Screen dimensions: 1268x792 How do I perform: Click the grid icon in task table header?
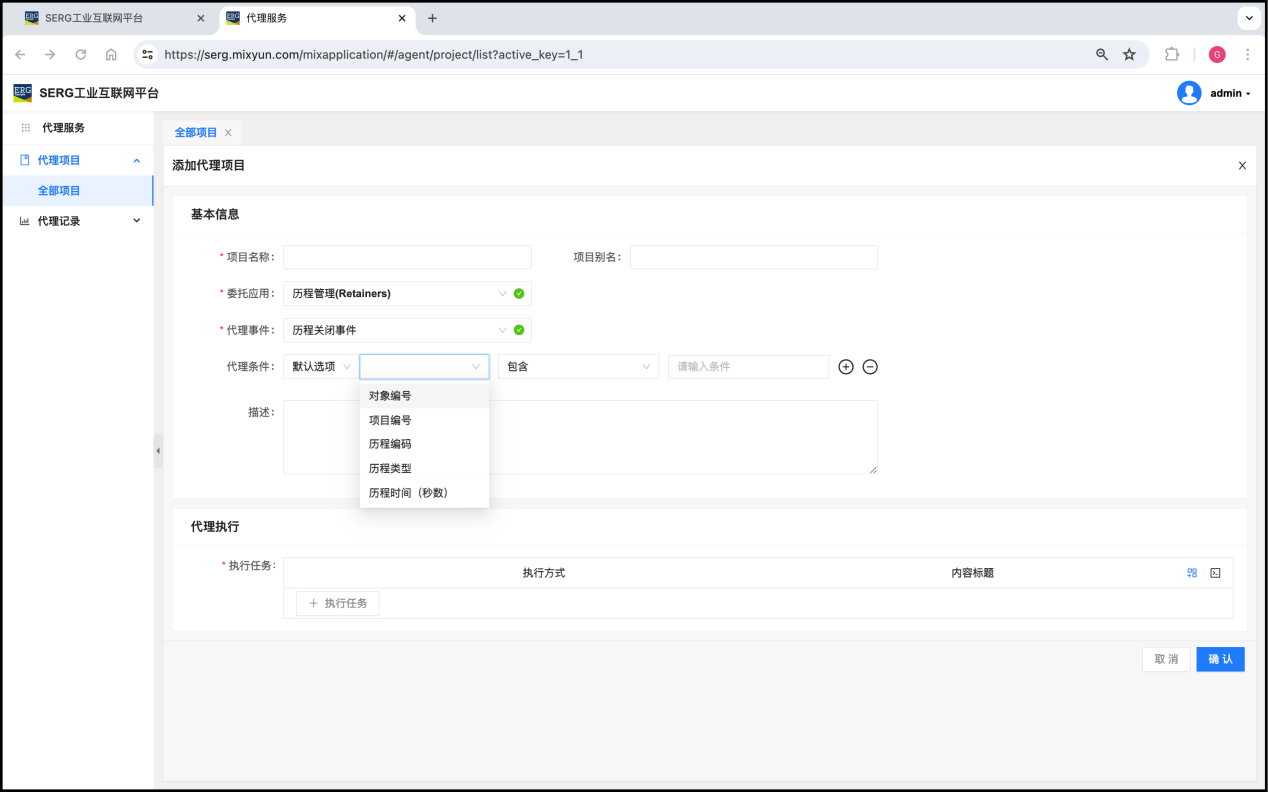click(x=1192, y=573)
